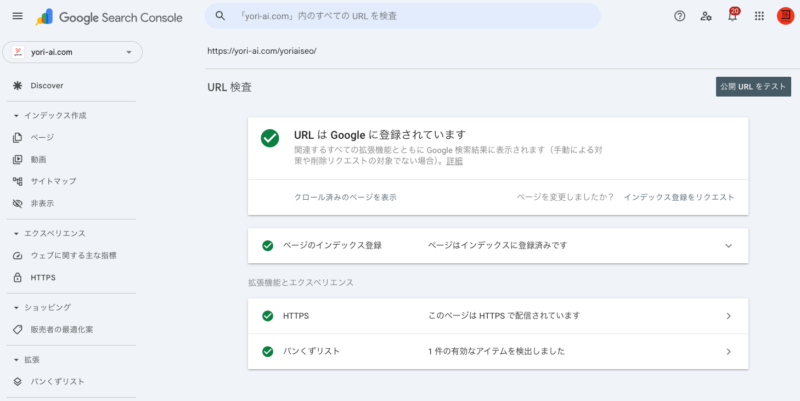800x401 pixels.
Task: Click ページを変更しましたか？ text
Action: 565,197
